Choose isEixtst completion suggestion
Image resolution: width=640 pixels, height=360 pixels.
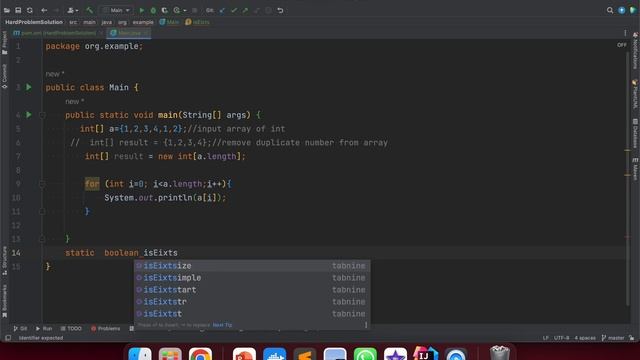click(252, 313)
